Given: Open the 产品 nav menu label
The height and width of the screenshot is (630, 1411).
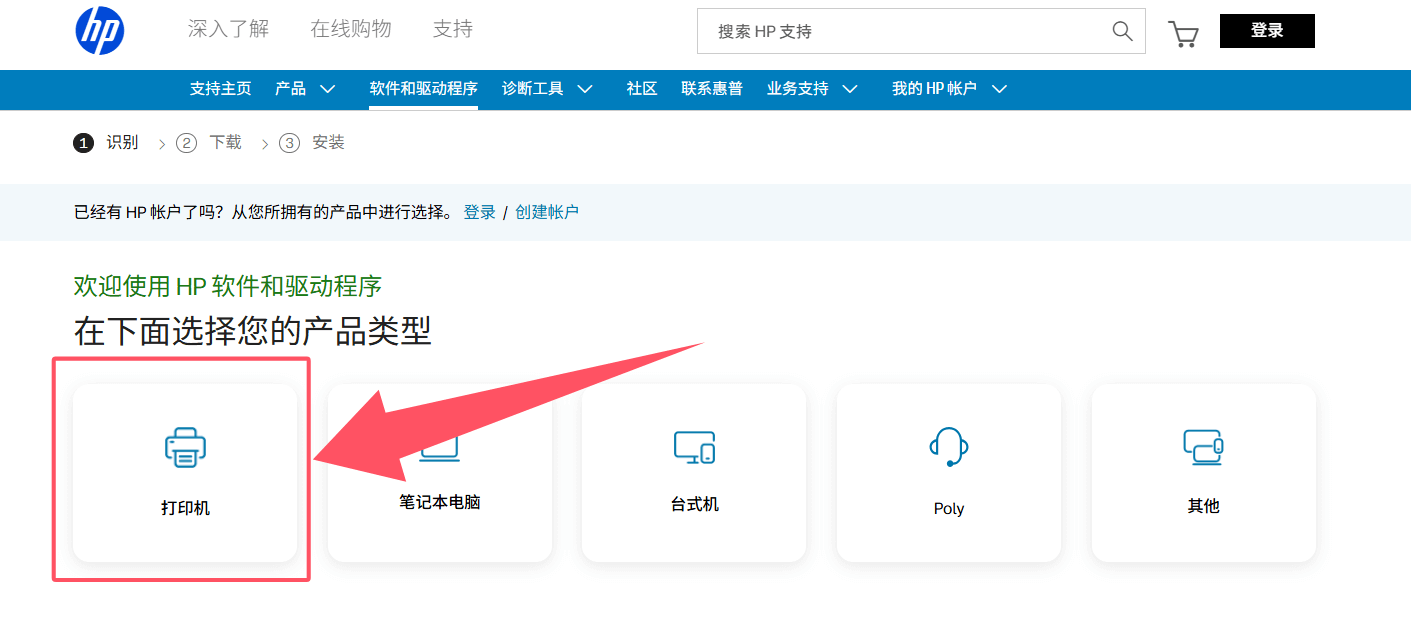Looking at the screenshot, I should click(x=291, y=89).
